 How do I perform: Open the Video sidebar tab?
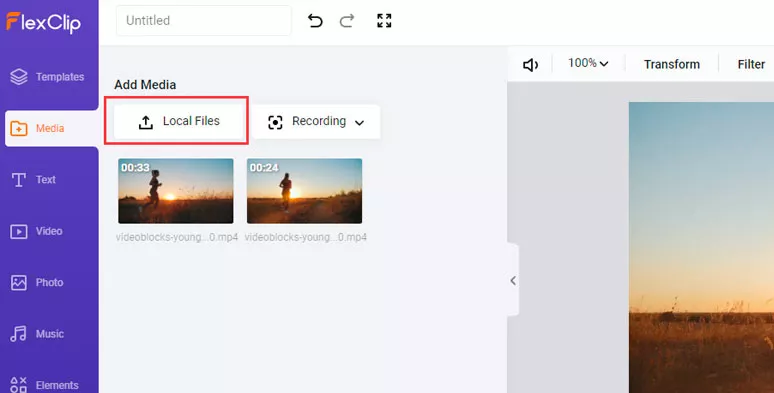click(37, 231)
